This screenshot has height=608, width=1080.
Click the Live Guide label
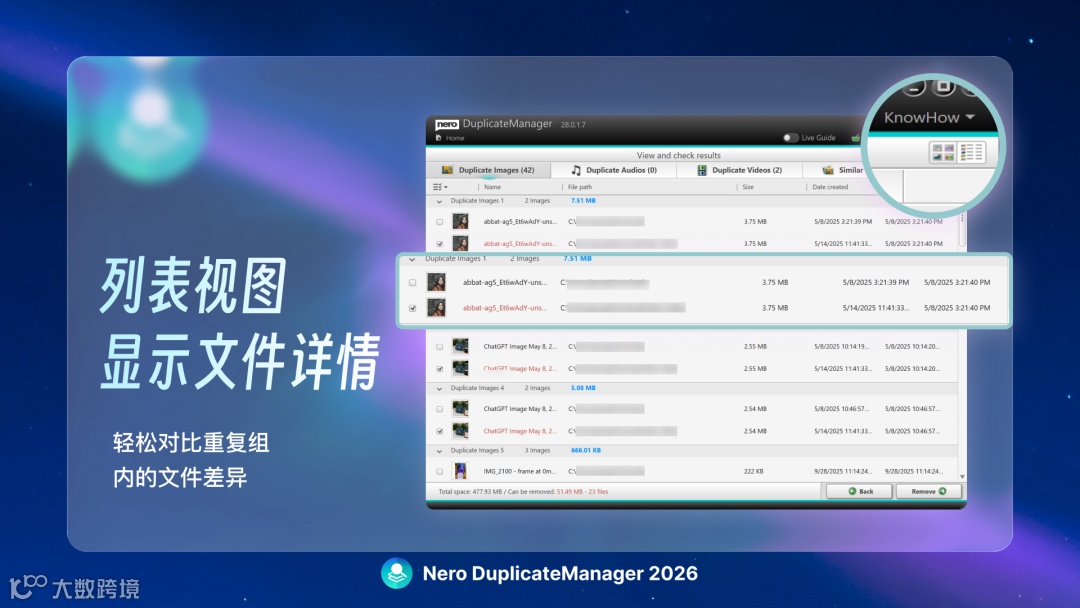coord(818,138)
